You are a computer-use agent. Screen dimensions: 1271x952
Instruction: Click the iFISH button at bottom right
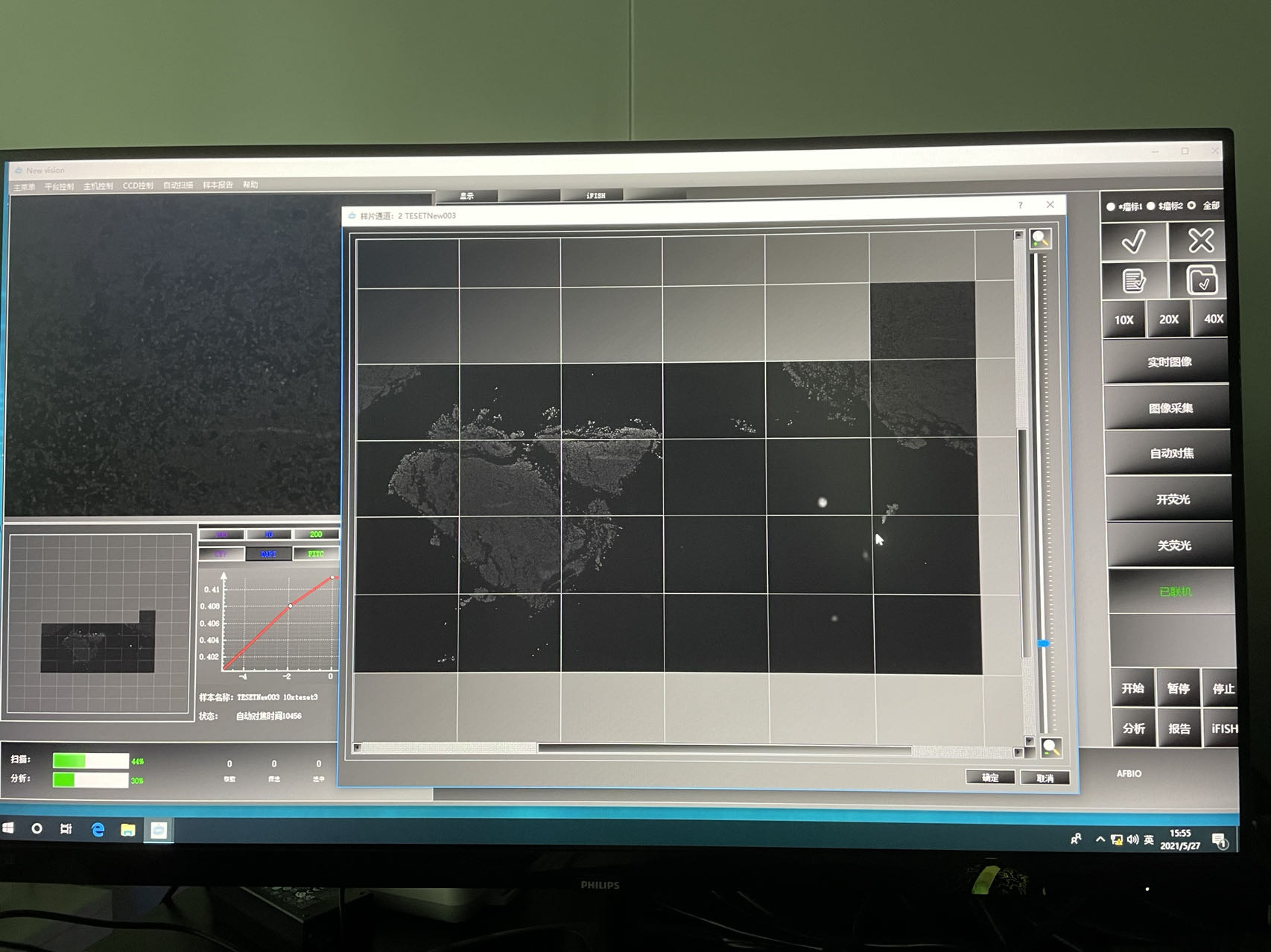(1222, 729)
